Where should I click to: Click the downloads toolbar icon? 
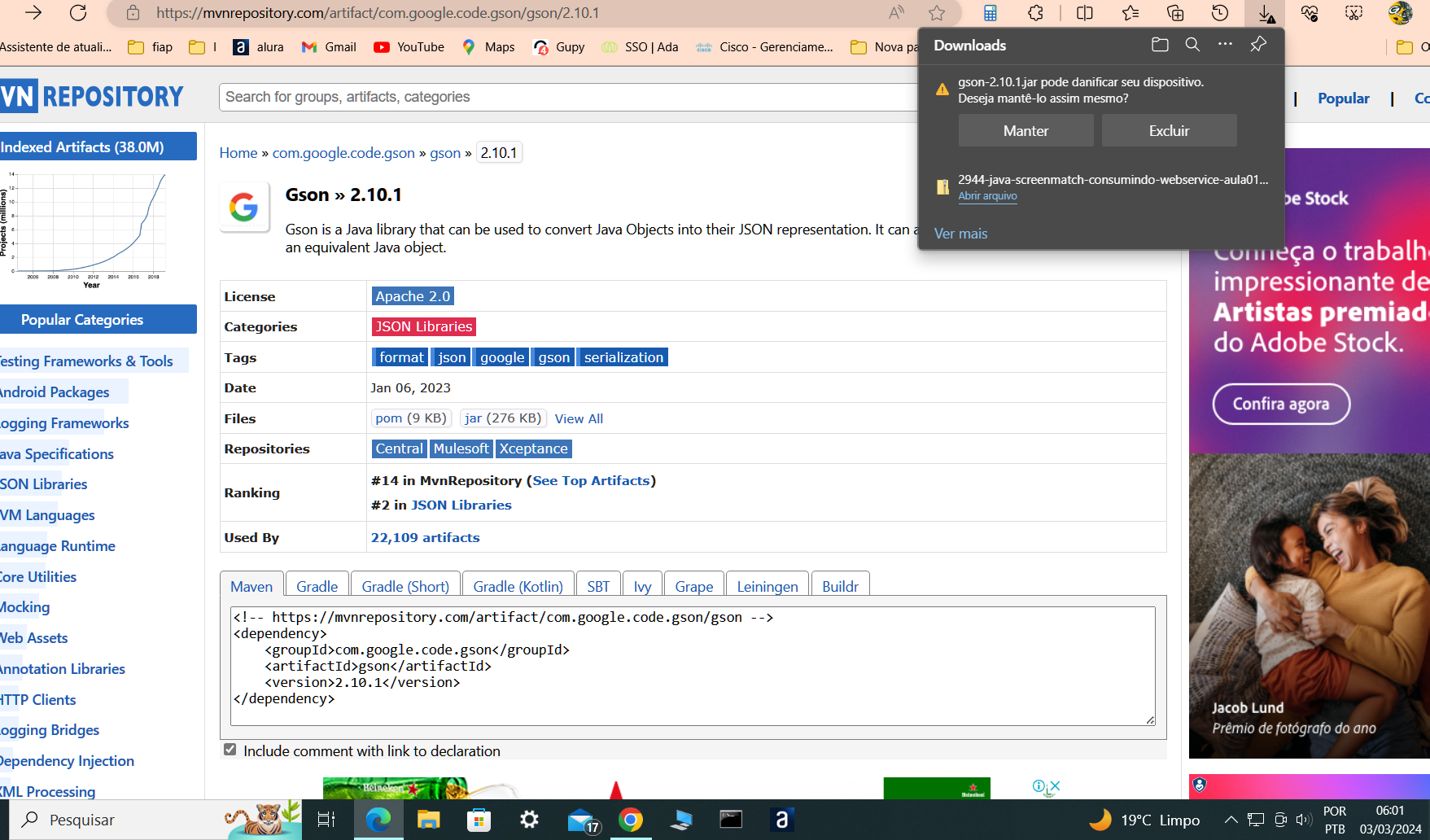pos(1266,13)
